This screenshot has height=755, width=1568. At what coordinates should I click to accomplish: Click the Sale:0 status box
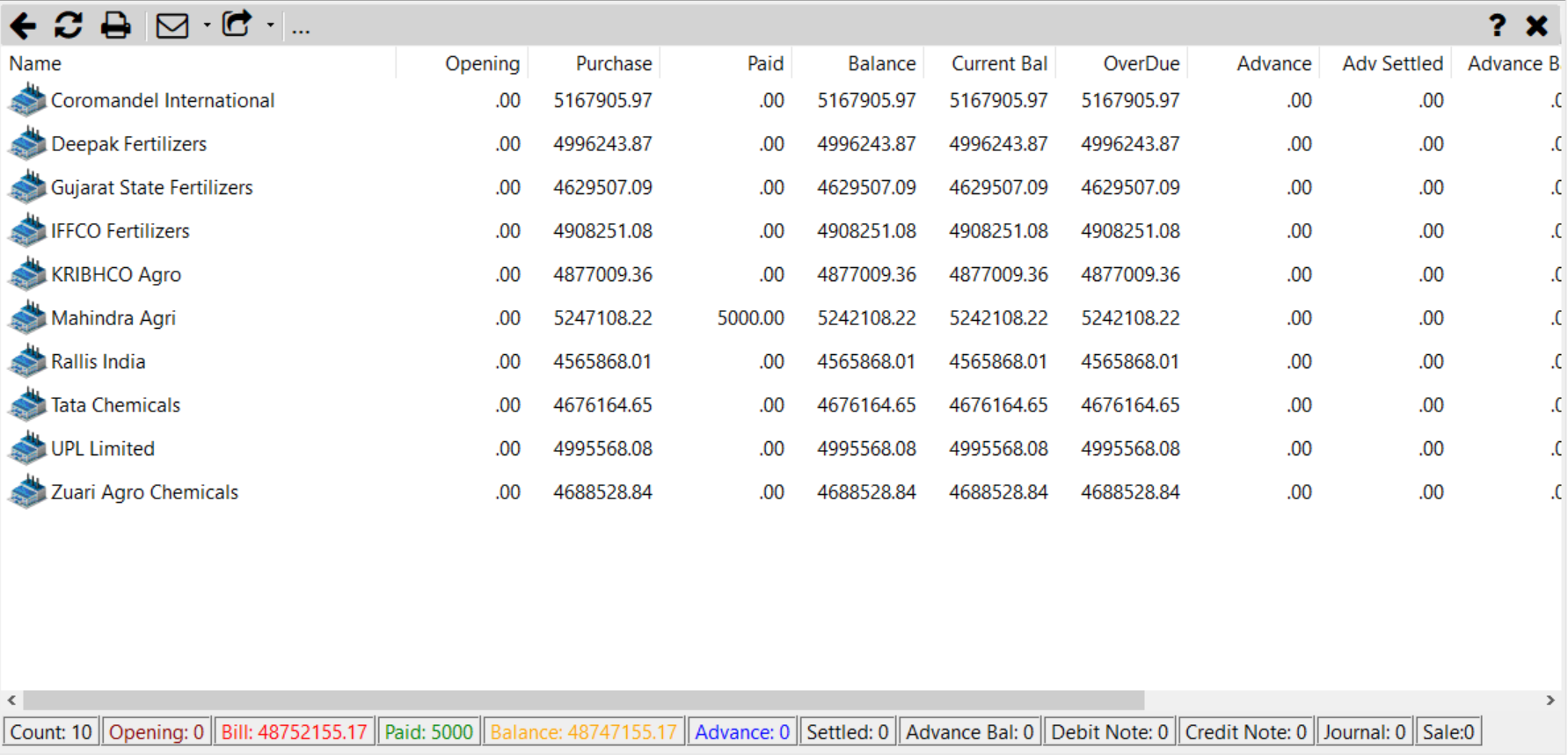[x=1448, y=731]
